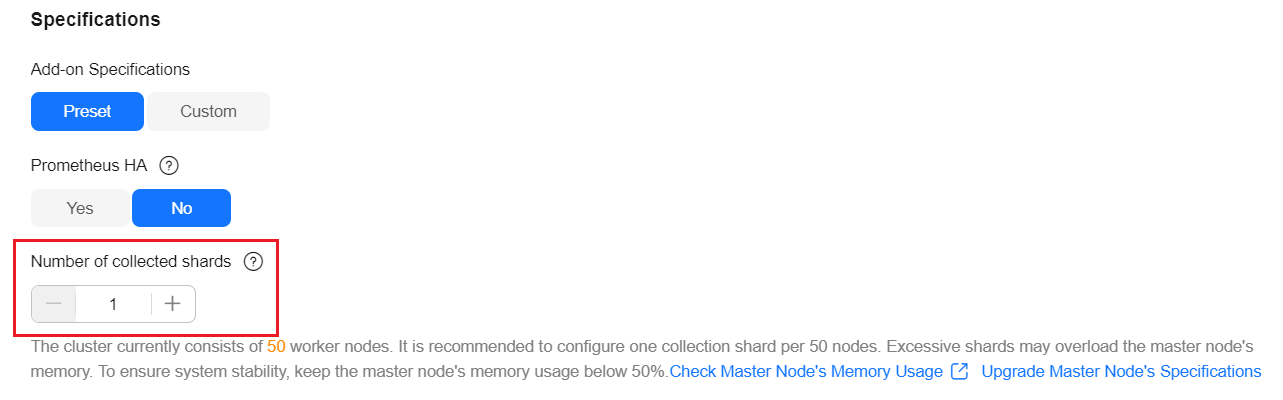Click the Number of collected shards label
The image size is (1283, 400).
131,262
